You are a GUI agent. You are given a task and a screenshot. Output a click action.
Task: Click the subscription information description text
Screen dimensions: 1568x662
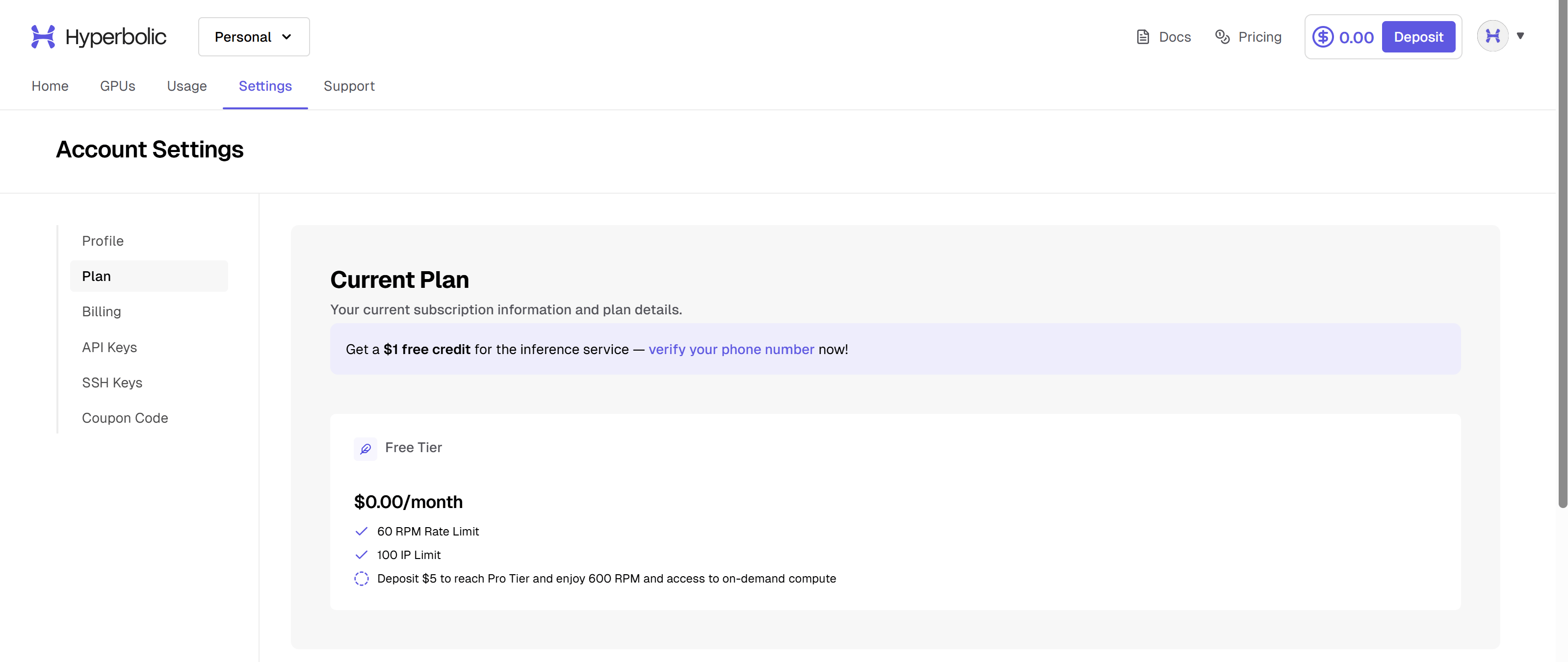506,310
